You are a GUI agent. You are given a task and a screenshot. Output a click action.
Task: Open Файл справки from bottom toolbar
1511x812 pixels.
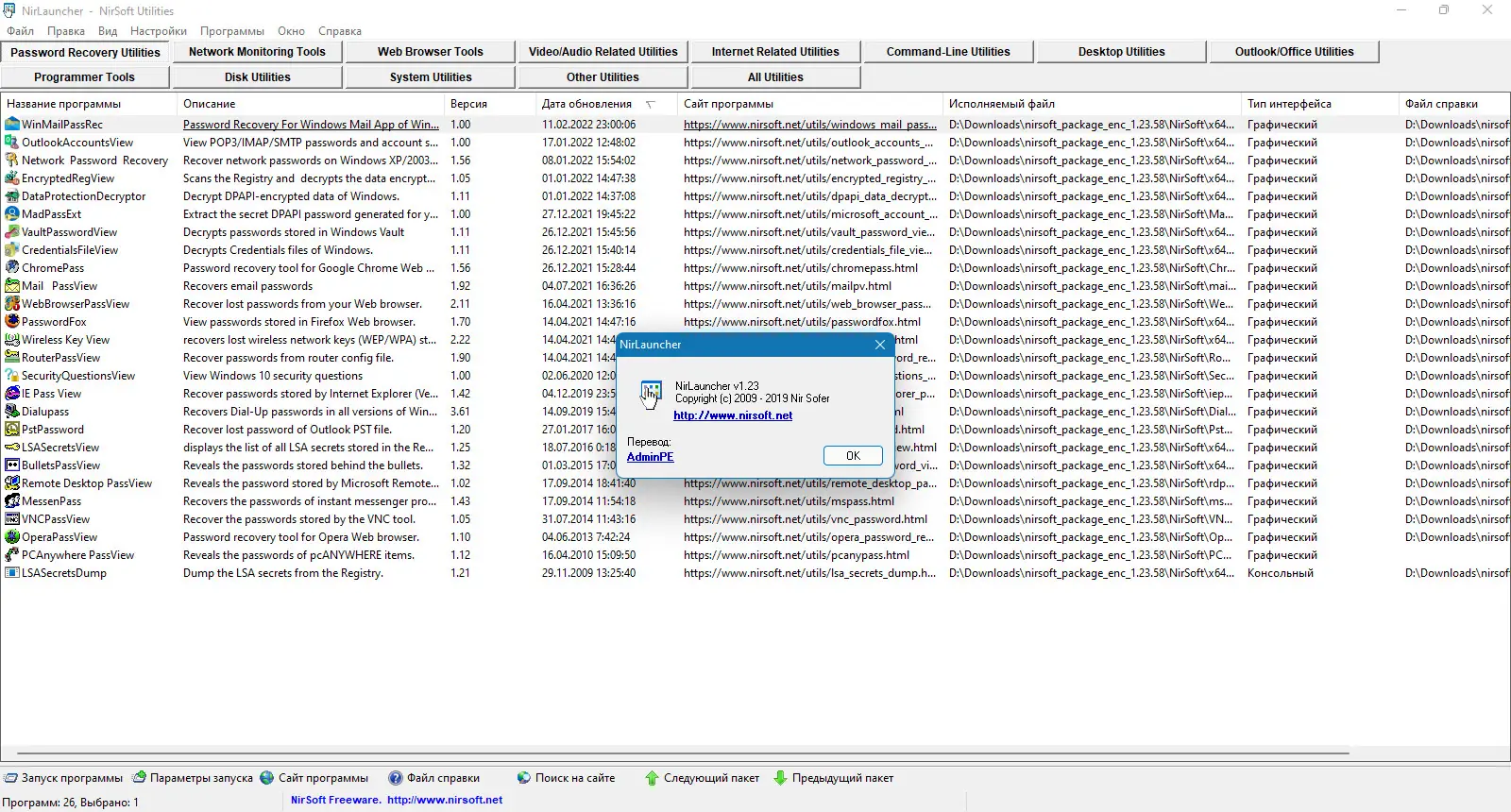[x=434, y=778]
